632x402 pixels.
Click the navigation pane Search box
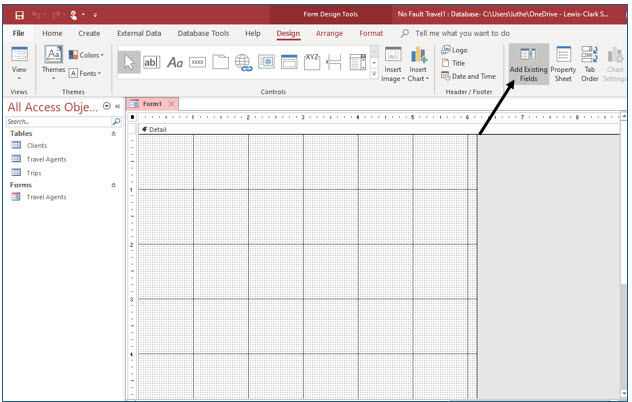58,121
